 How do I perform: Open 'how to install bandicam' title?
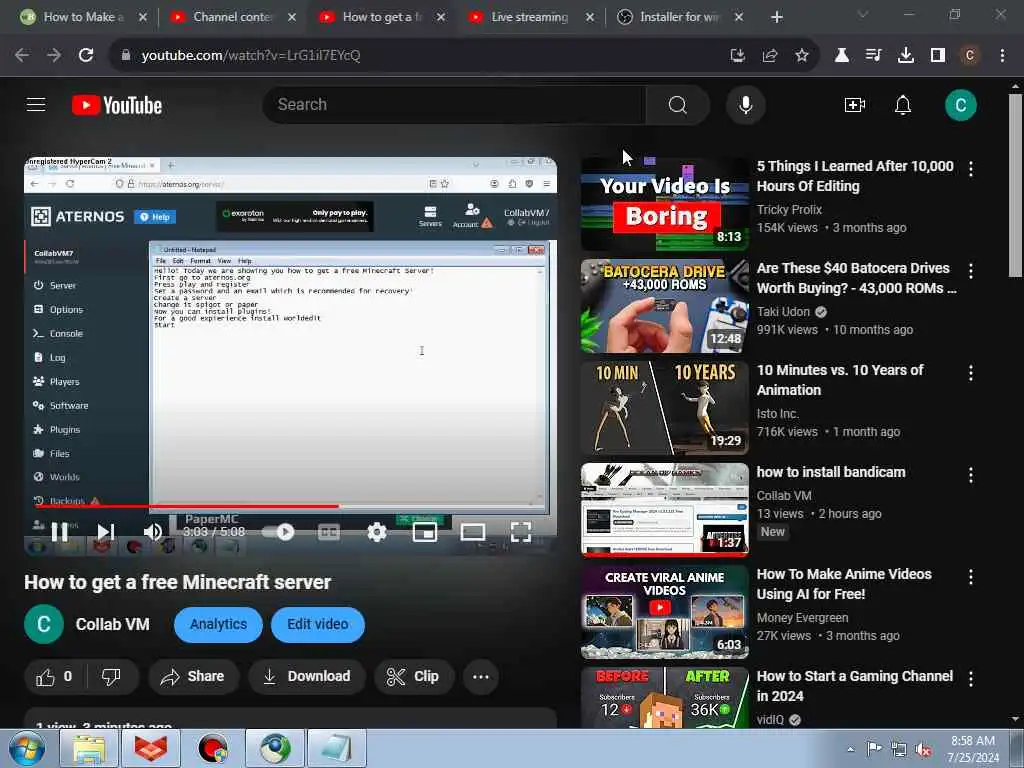pos(831,472)
